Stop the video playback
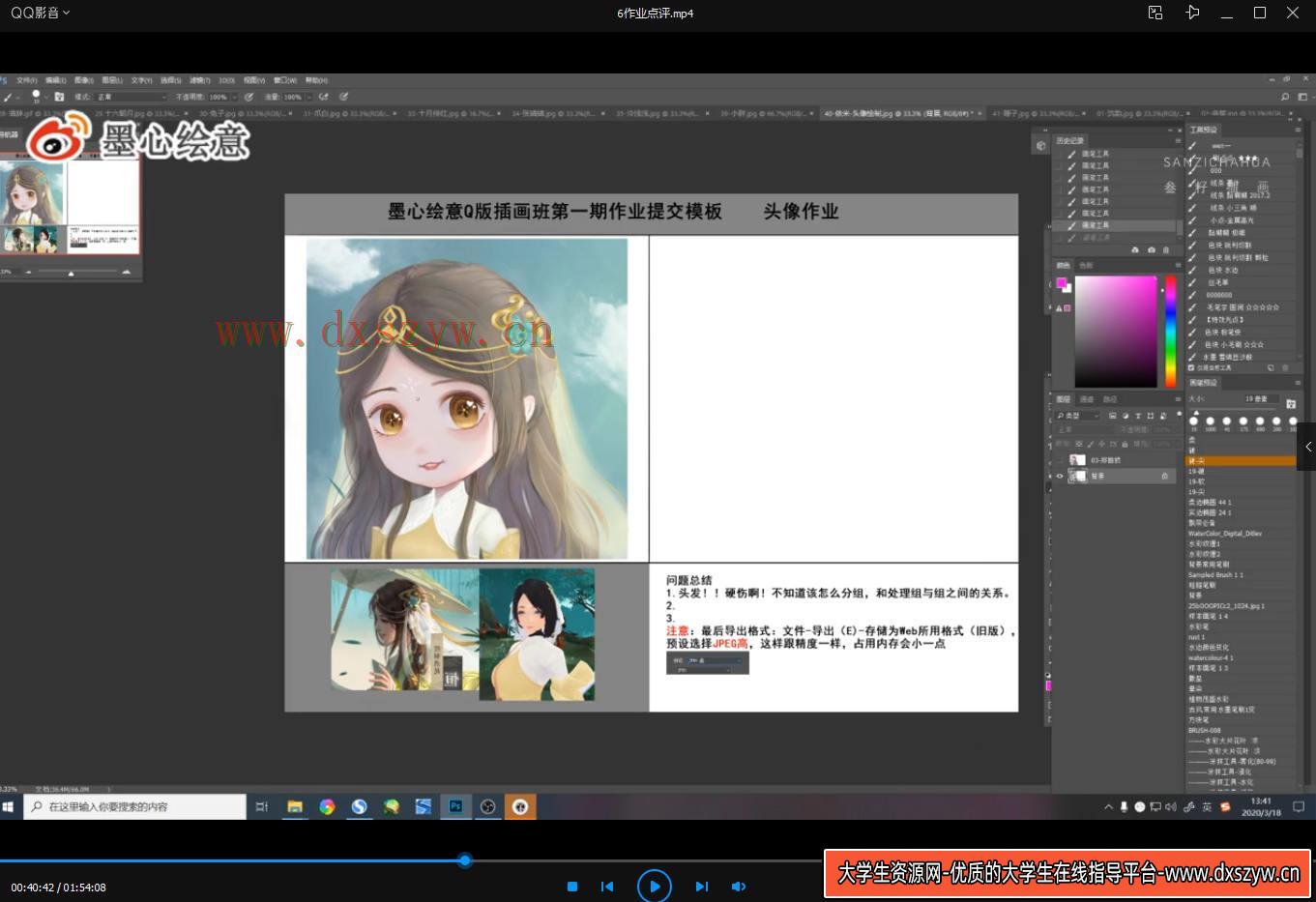Image resolution: width=1316 pixels, height=902 pixels. point(572,887)
